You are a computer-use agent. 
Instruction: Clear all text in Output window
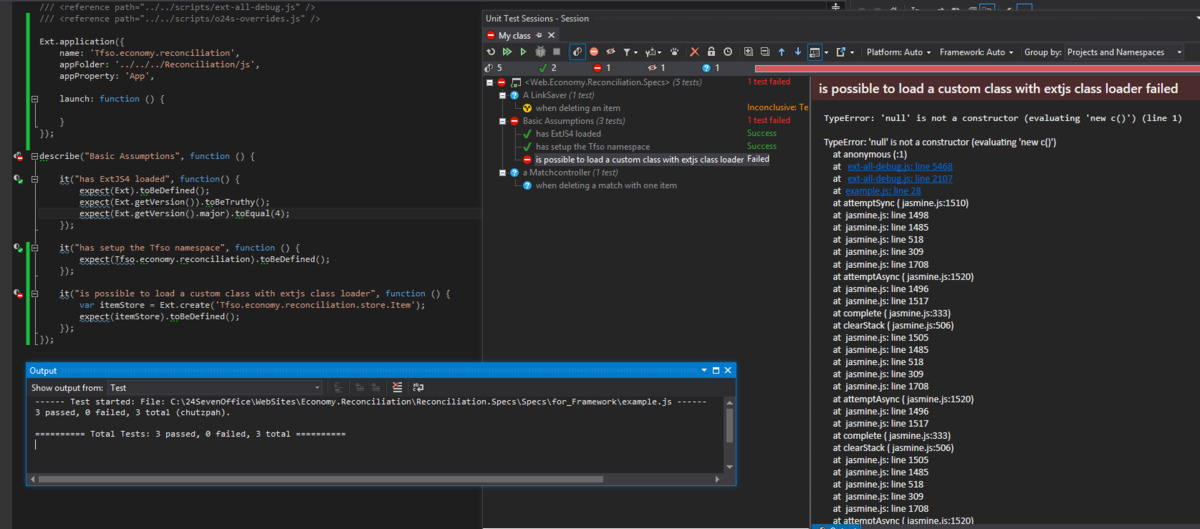397,387
